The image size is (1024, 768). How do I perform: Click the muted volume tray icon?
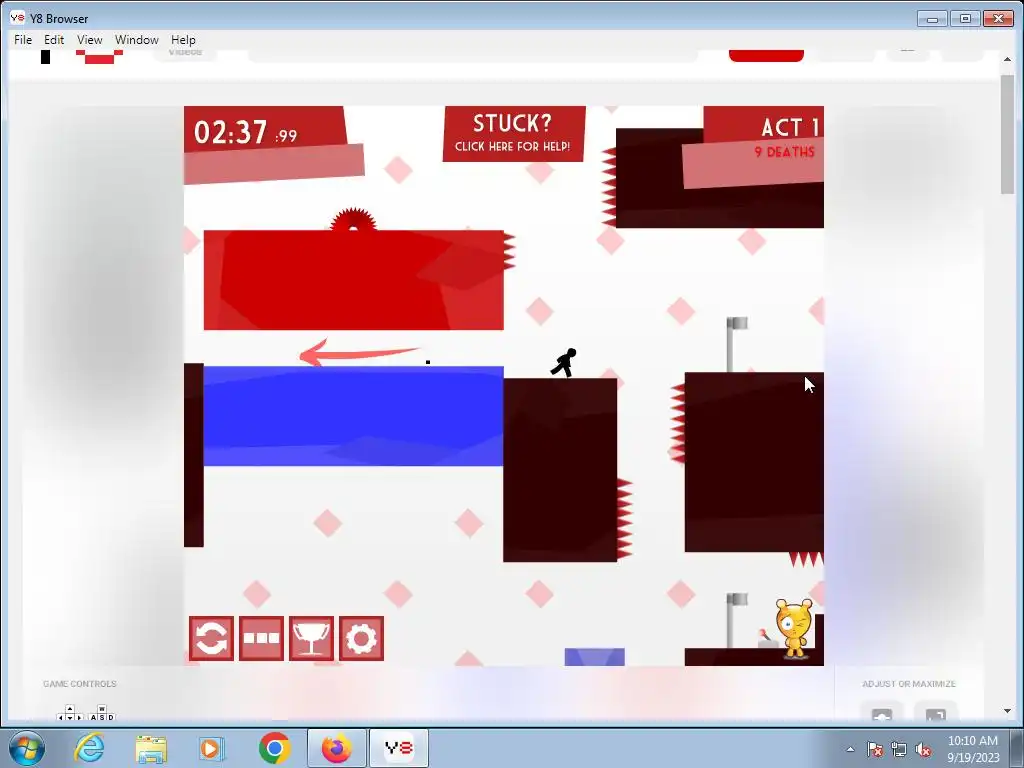(x=923, y=749)
